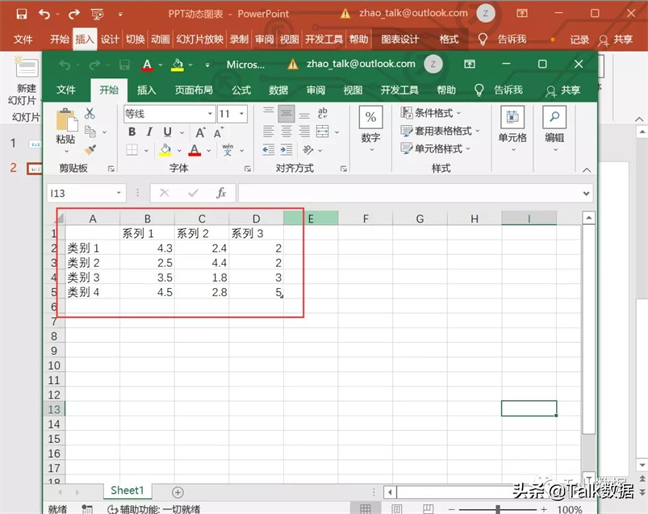Click the Cut scissors icon

pyautogui.click(x=90, y=113)
